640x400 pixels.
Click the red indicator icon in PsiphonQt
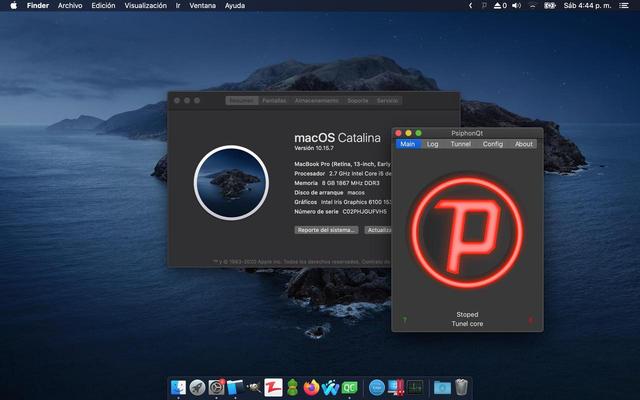[x=530, y=320]
